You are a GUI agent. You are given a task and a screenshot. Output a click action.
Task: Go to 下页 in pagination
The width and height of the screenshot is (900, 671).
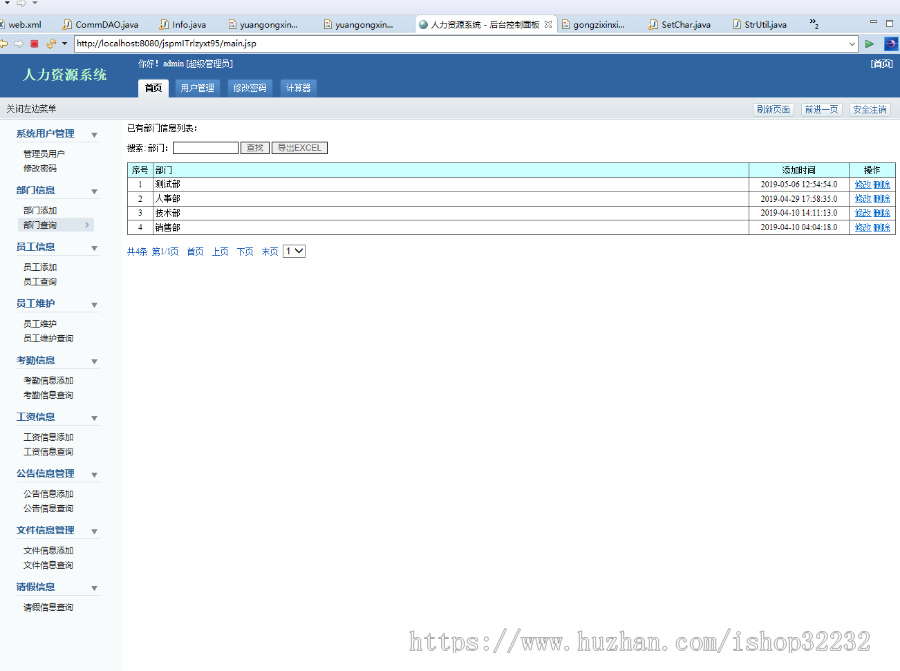click(245, 251)
